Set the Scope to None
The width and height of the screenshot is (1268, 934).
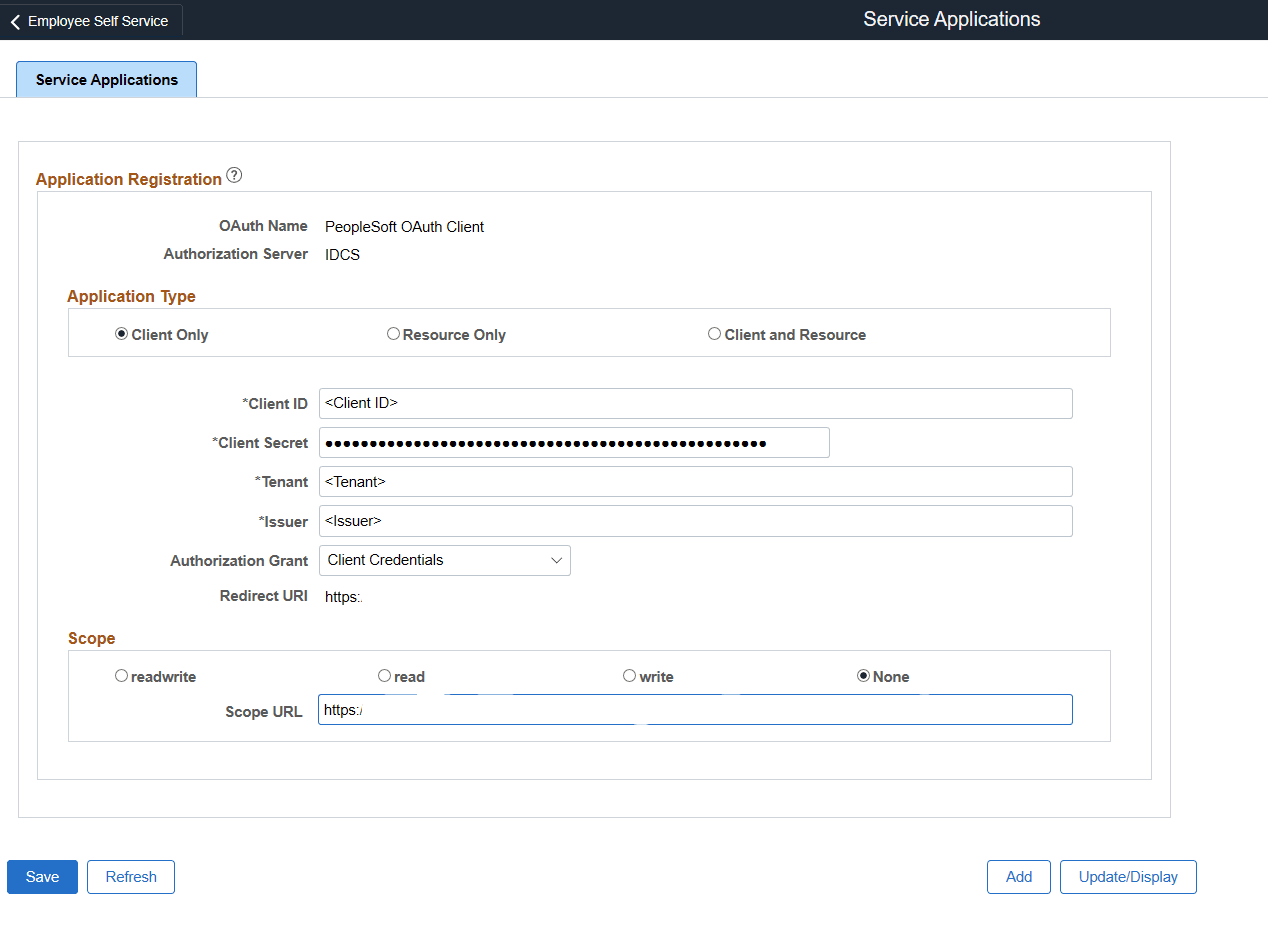click(x=863, y=676)
